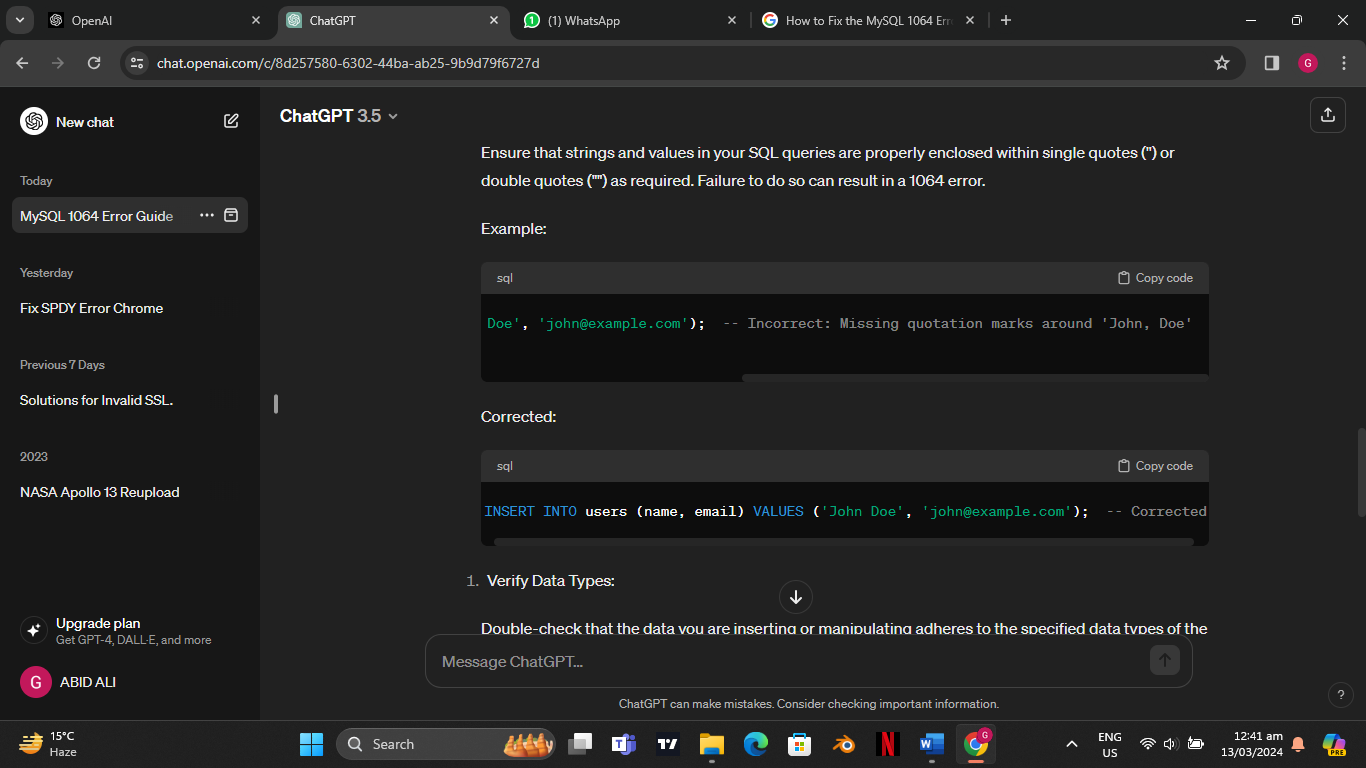This screenshot has width=1366, height=768.
Task: Share the conversation via the export icon
Action: (1327, 114)
